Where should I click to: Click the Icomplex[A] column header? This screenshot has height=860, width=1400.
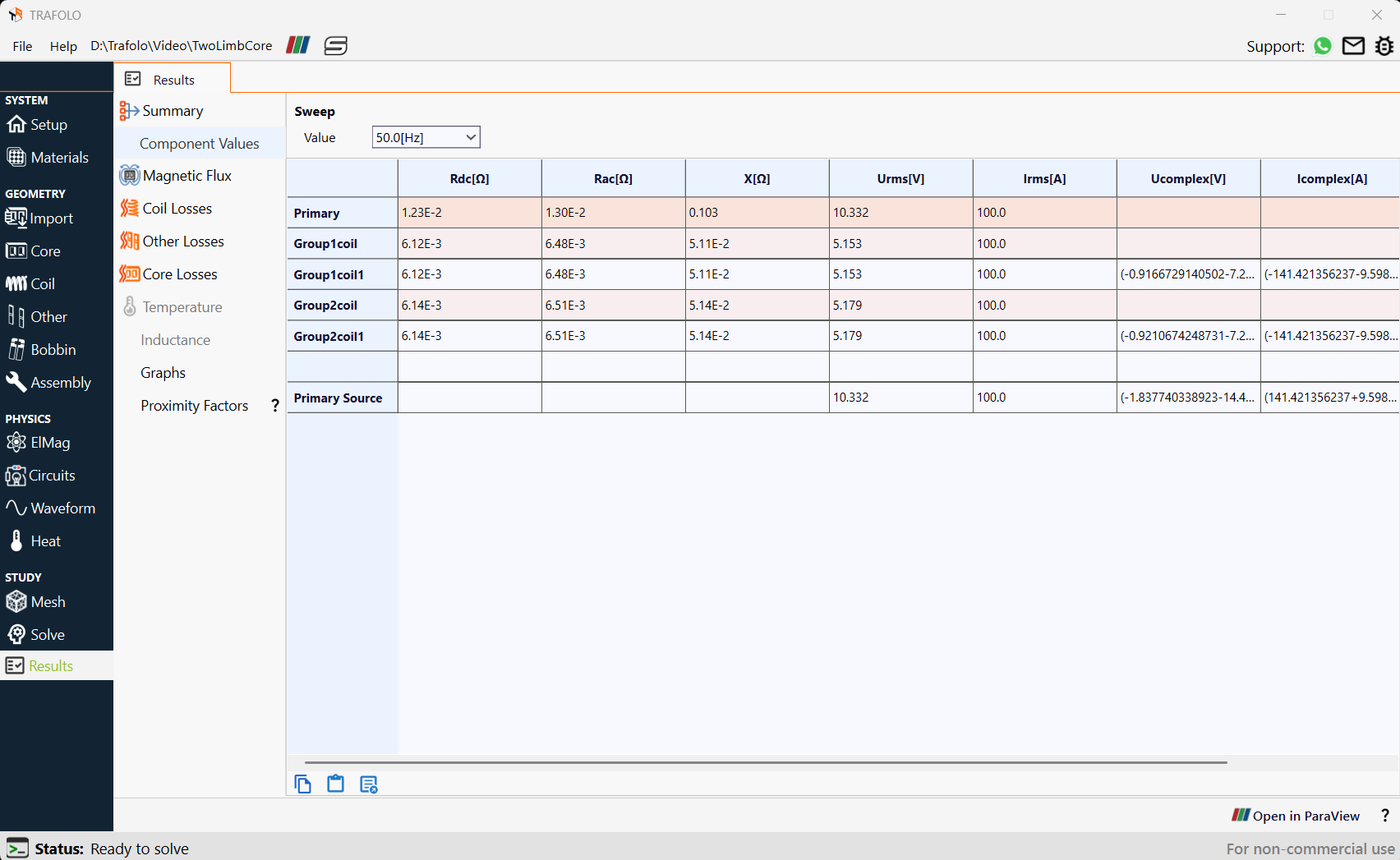pos(1331,178)
